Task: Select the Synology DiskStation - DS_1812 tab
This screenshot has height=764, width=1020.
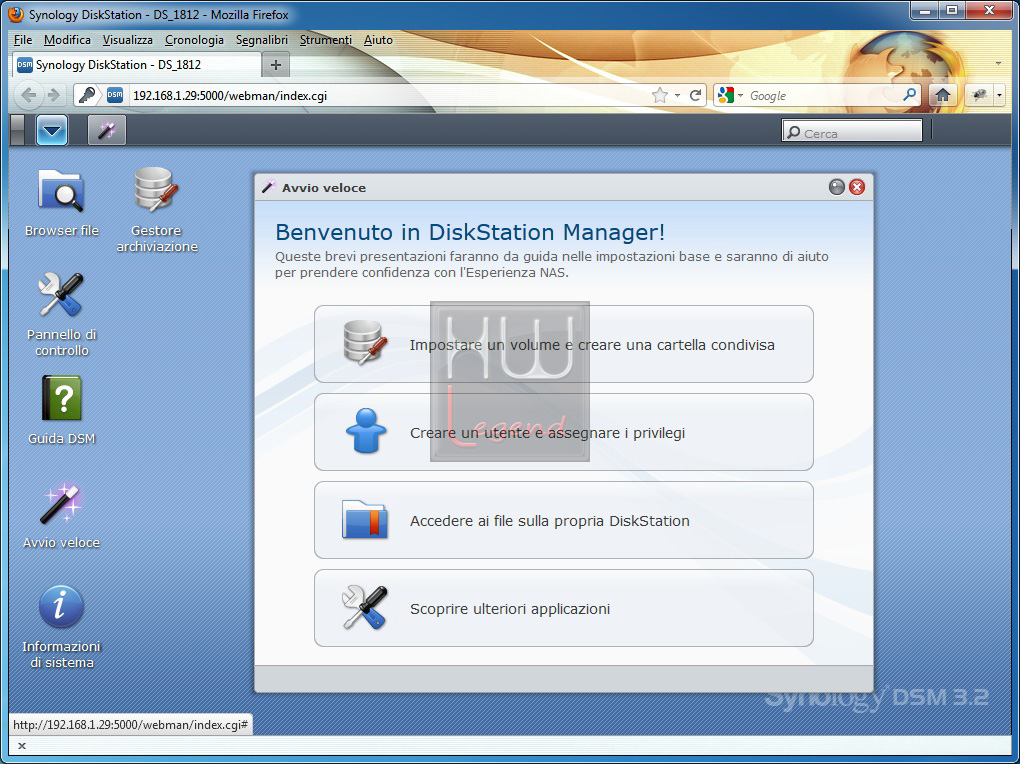Action: (x=137, y=64)
